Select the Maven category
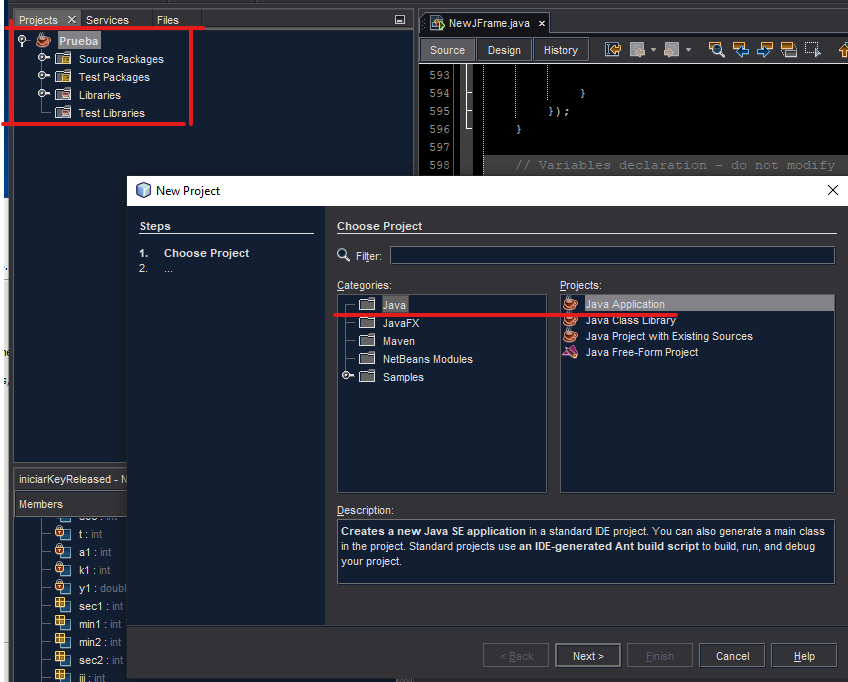This screenshot has height=682, width=848. click(399, 341)
